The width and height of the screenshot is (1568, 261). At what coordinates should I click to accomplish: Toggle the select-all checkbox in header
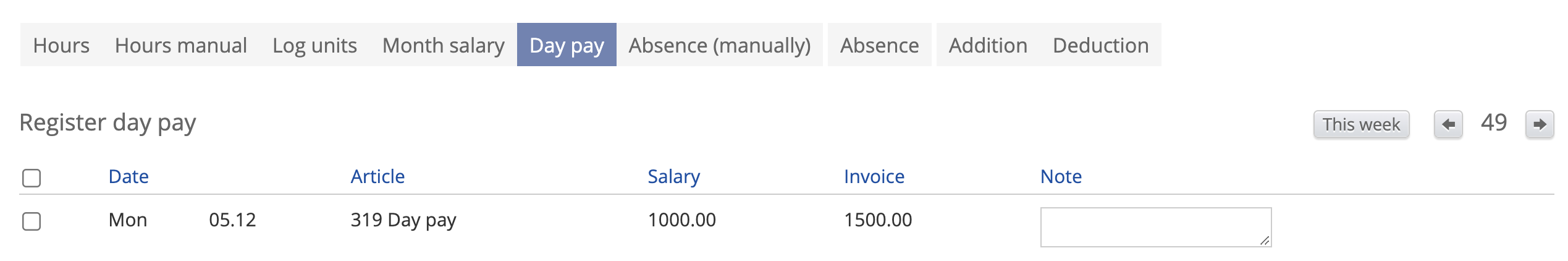tap(32, 178)
